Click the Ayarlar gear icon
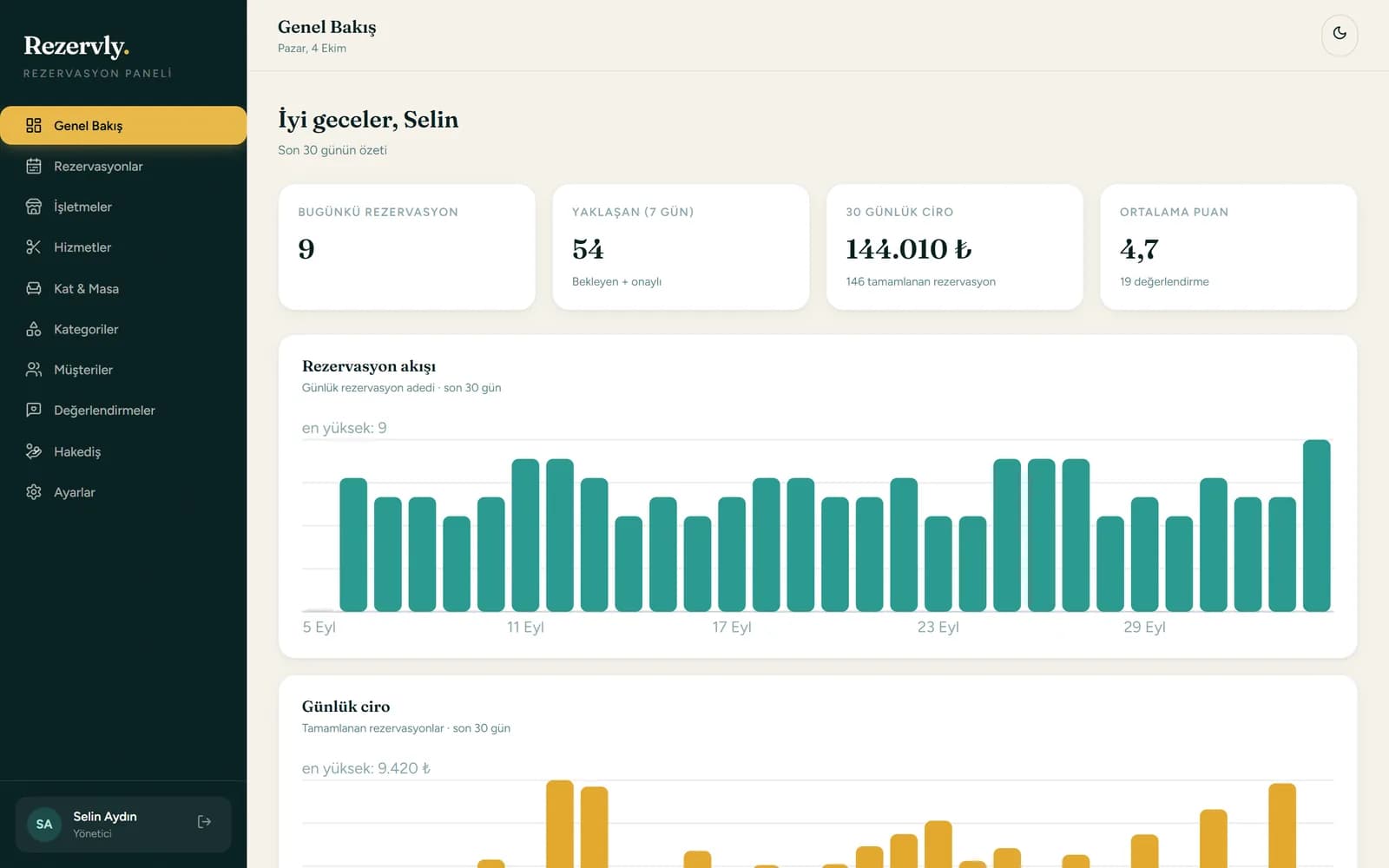The width and height of the screenshot is (1389, 868). pos(34,492)
